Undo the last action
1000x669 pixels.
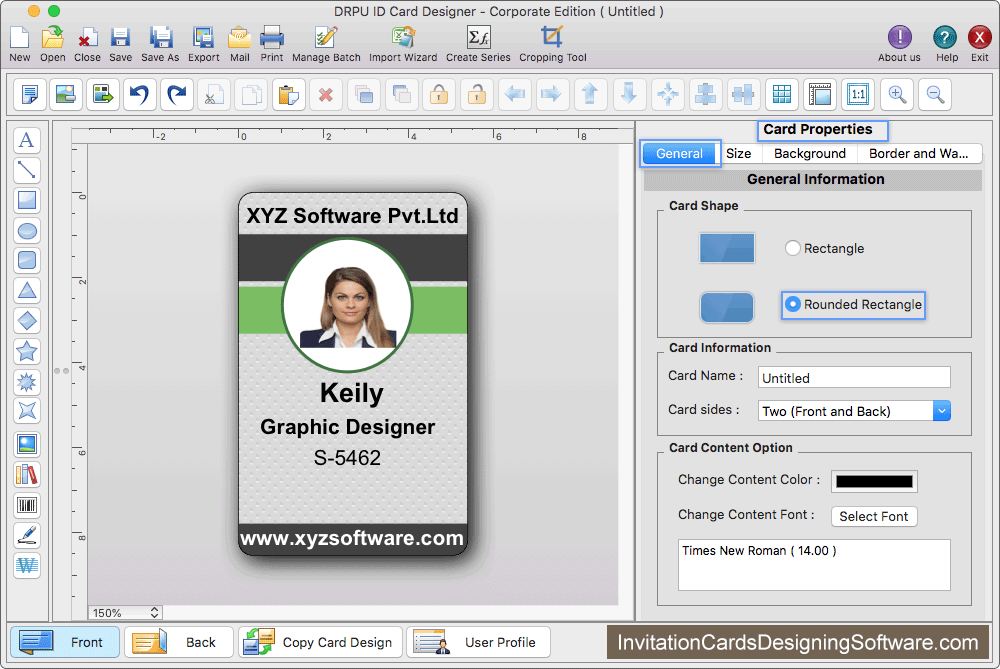click(x=140, y=95)
